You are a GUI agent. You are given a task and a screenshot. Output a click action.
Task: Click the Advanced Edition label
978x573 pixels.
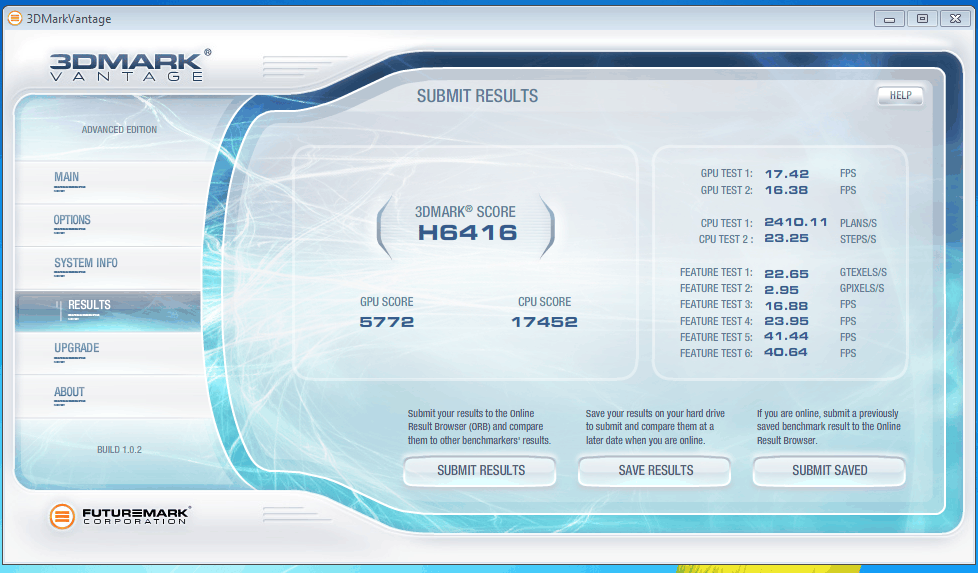(x=119, y=130)
